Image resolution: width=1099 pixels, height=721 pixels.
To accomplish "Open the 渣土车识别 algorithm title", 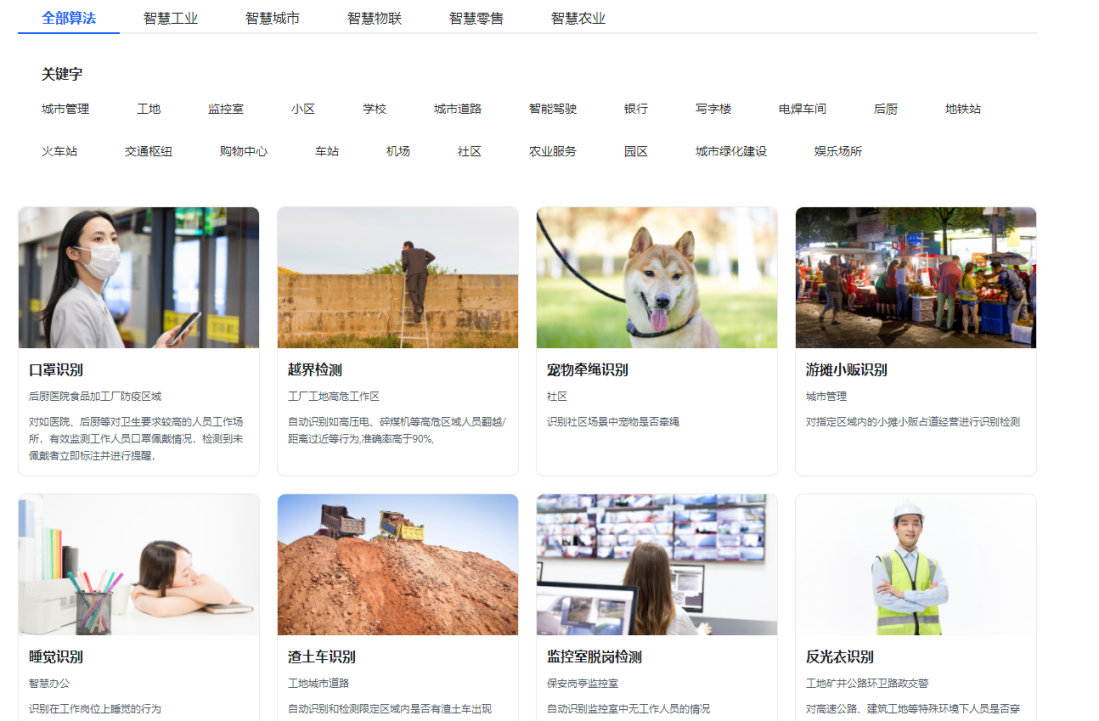I will 322,657.
